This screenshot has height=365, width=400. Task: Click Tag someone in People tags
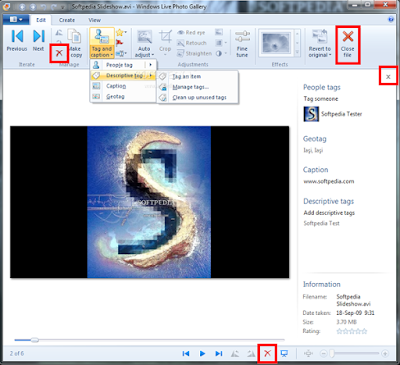[x=321, y=99]
